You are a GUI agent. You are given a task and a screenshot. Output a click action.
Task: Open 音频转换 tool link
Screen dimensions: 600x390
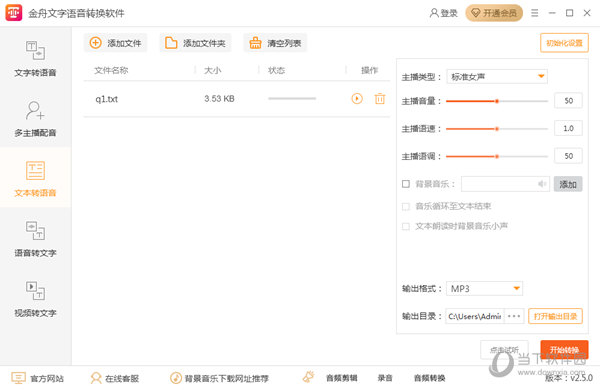(x=429, y=378)
